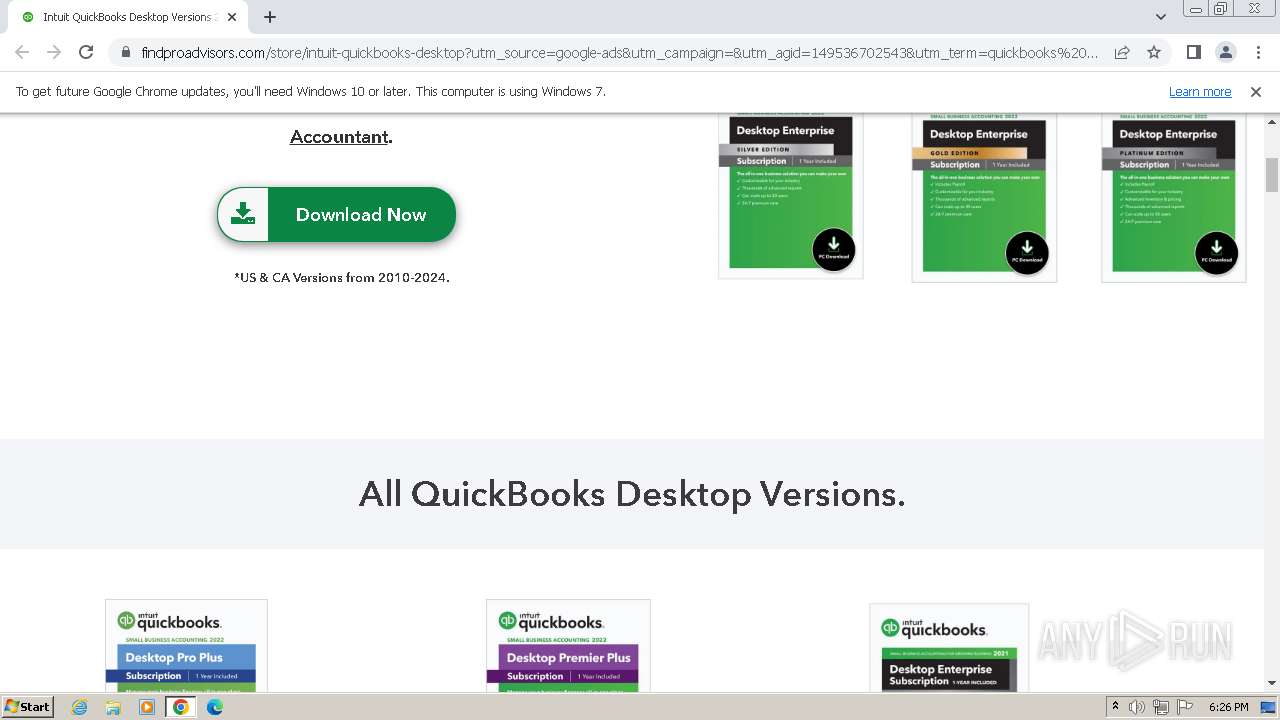Screen dimensions: 1280x720
Task: Open the Desktop Premier Plus product card
Action: (x=568, y=645)
